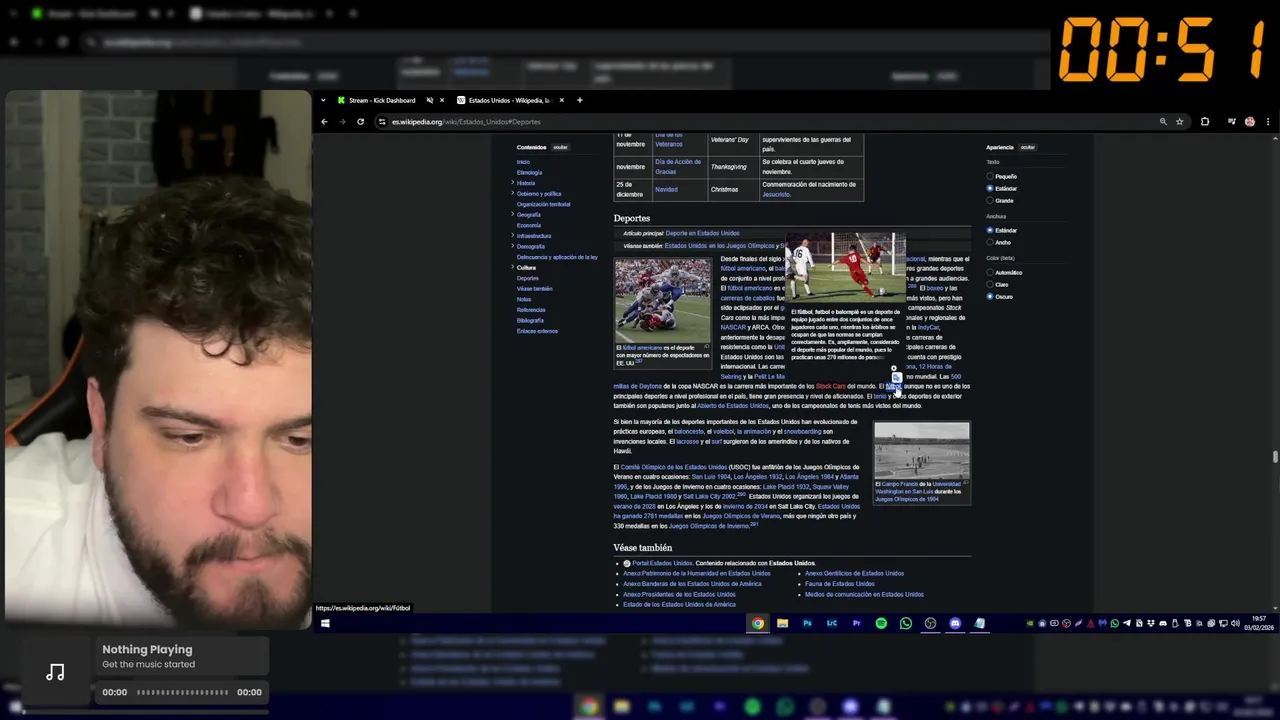Click the volume speaker tray icon

1235,623
